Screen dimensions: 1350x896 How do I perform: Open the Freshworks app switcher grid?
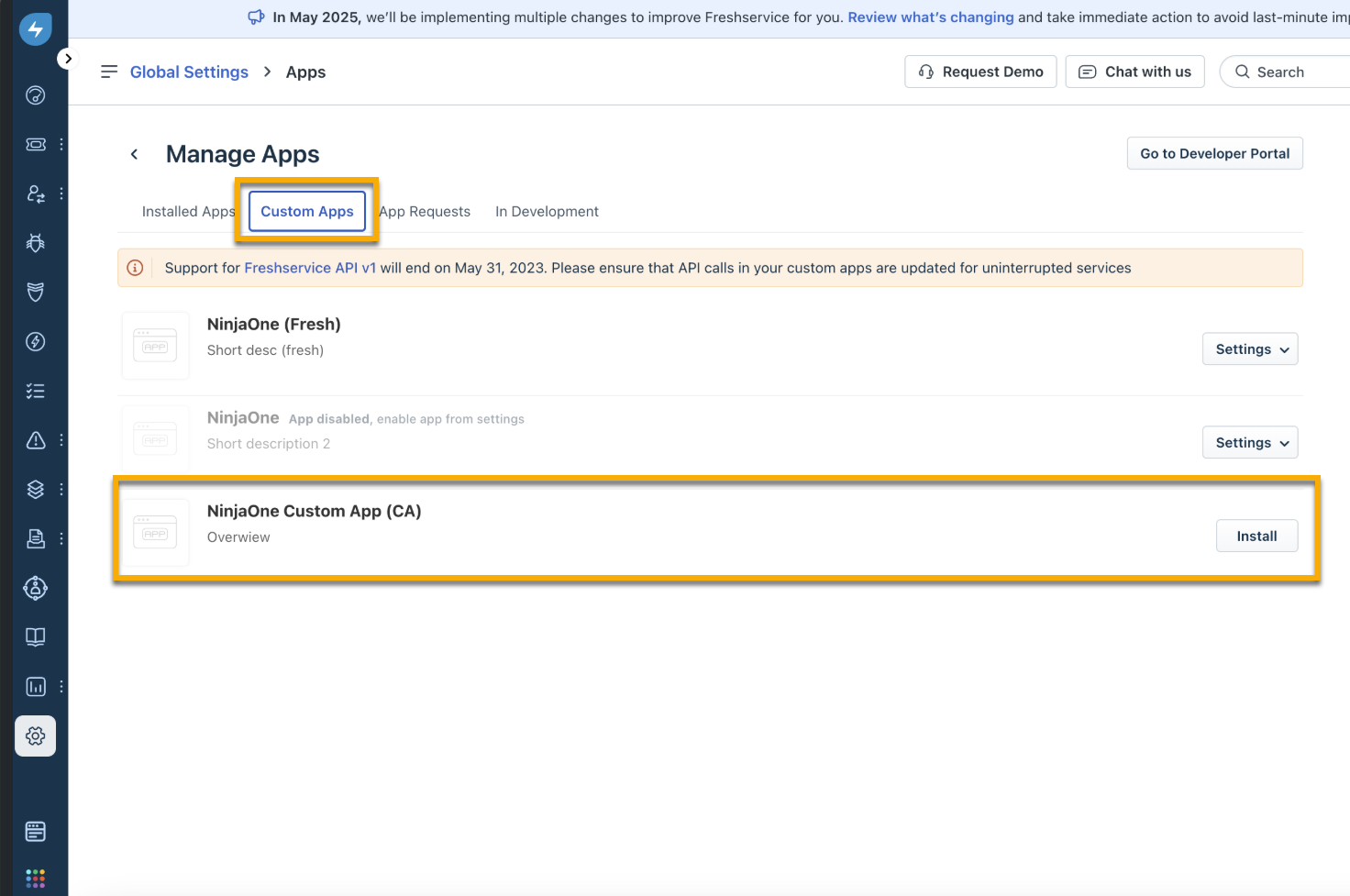coord(36,878)
